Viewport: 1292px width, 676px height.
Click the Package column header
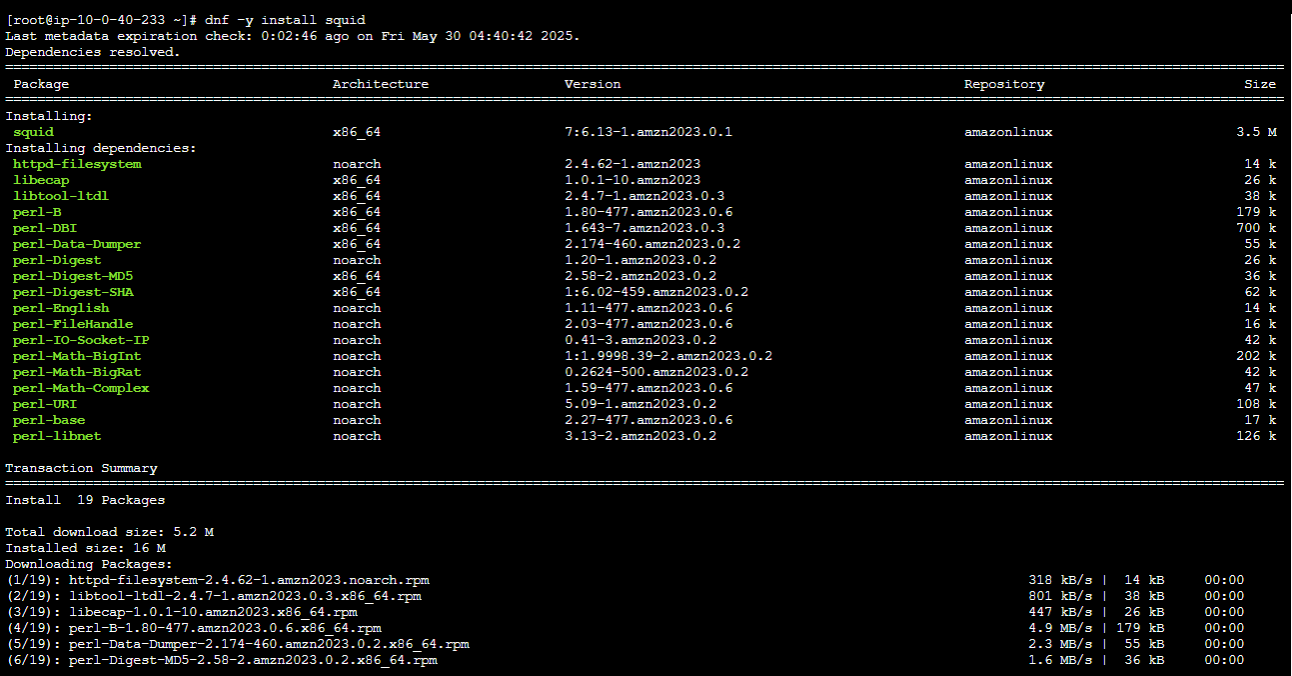pyautogui.click(x=41, y=84)
